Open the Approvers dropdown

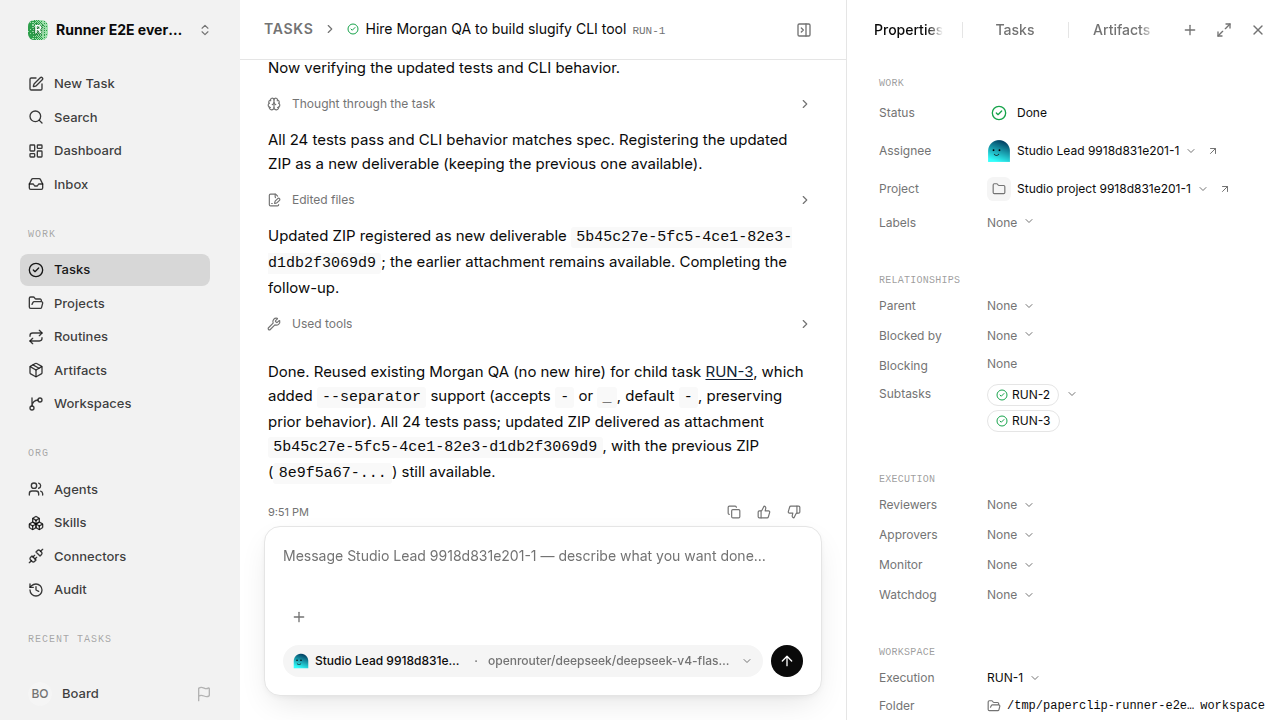tap(1010, 535)
